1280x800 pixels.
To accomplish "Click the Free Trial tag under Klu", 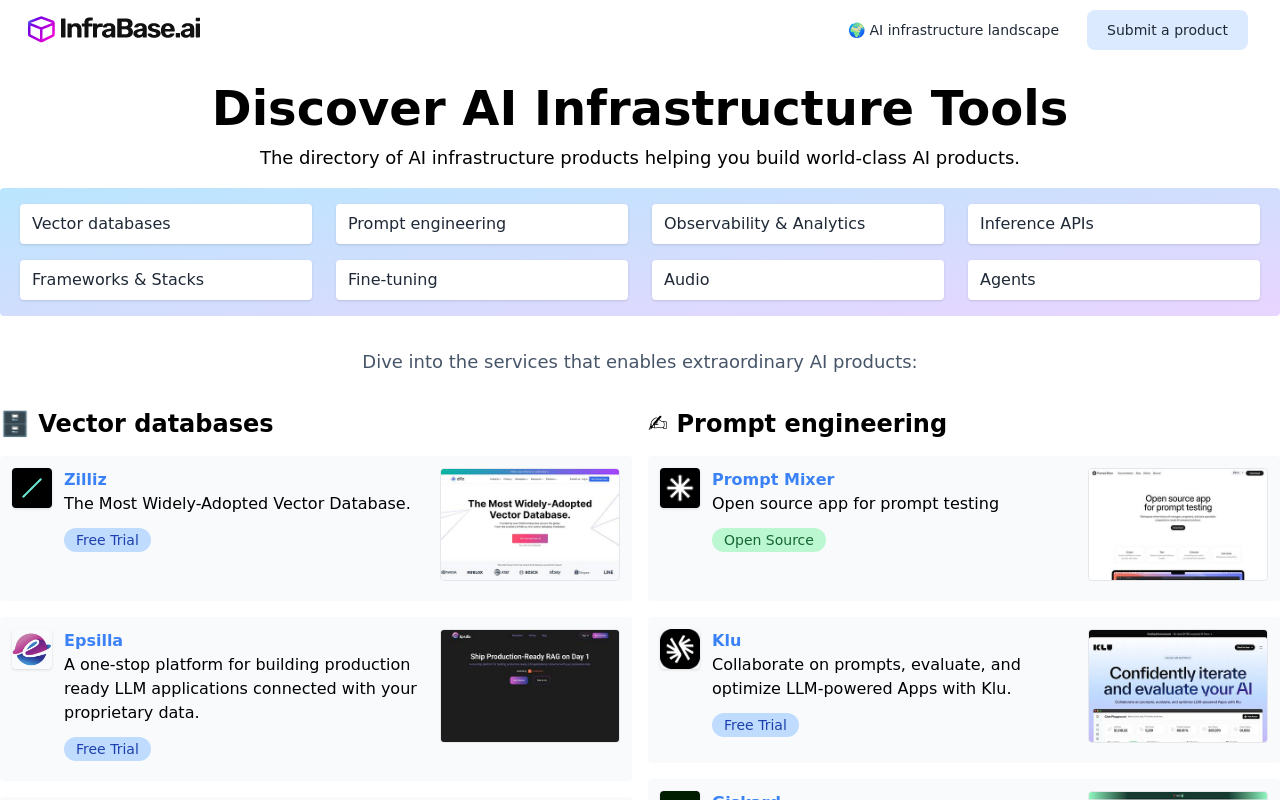I will 755,725.
